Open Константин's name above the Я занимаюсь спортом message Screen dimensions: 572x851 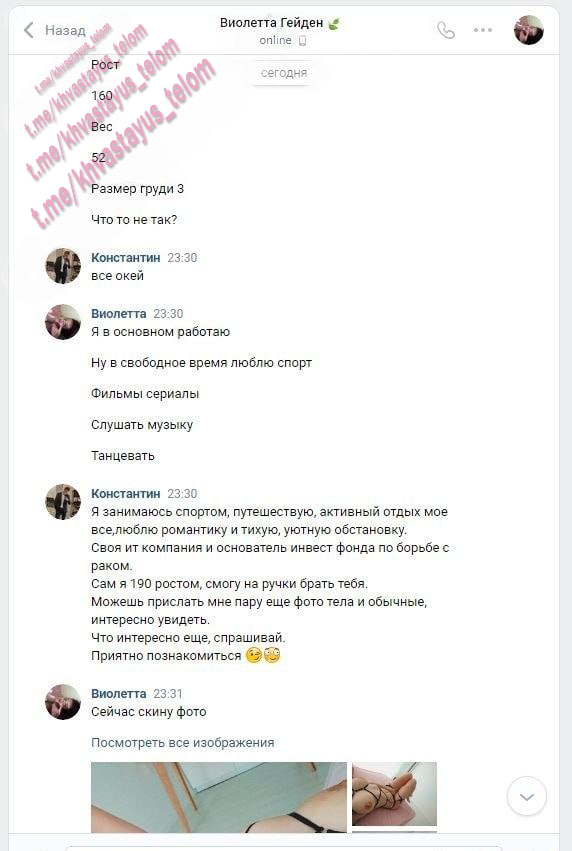(x=125, y=494)
